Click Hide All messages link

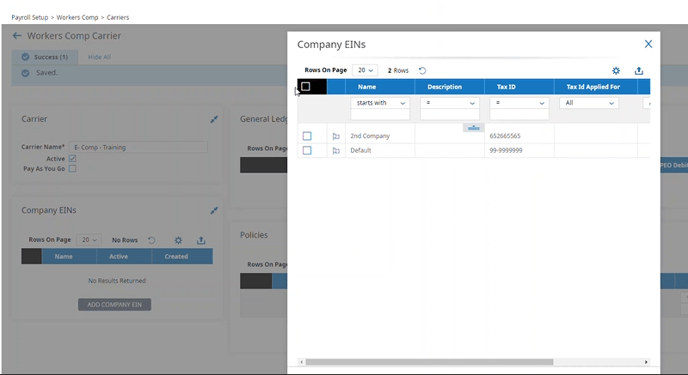tap(99, 57)
